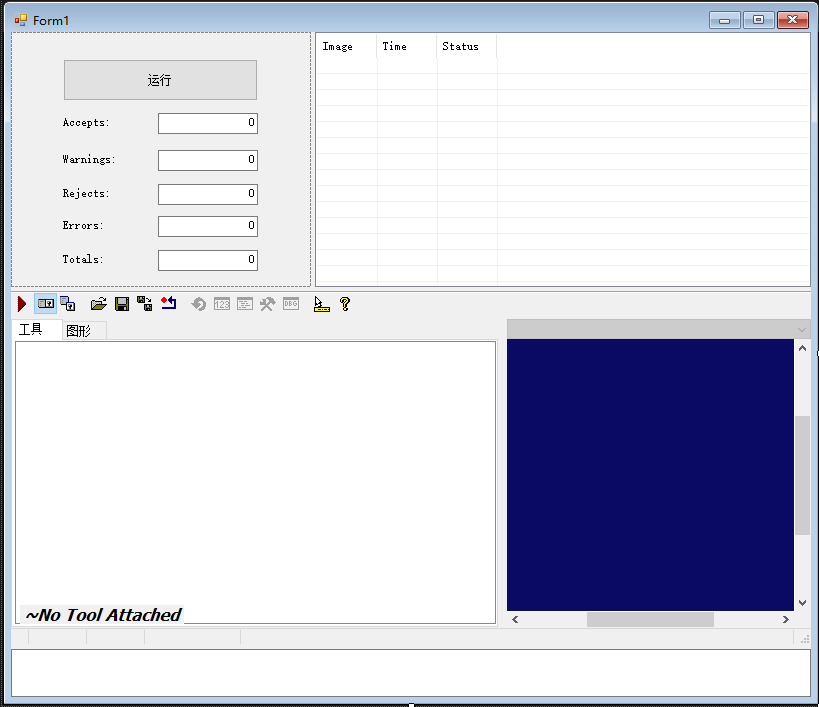Click the Accepts: label
Viewport: 819px width, 707px height.
[86, 123]
